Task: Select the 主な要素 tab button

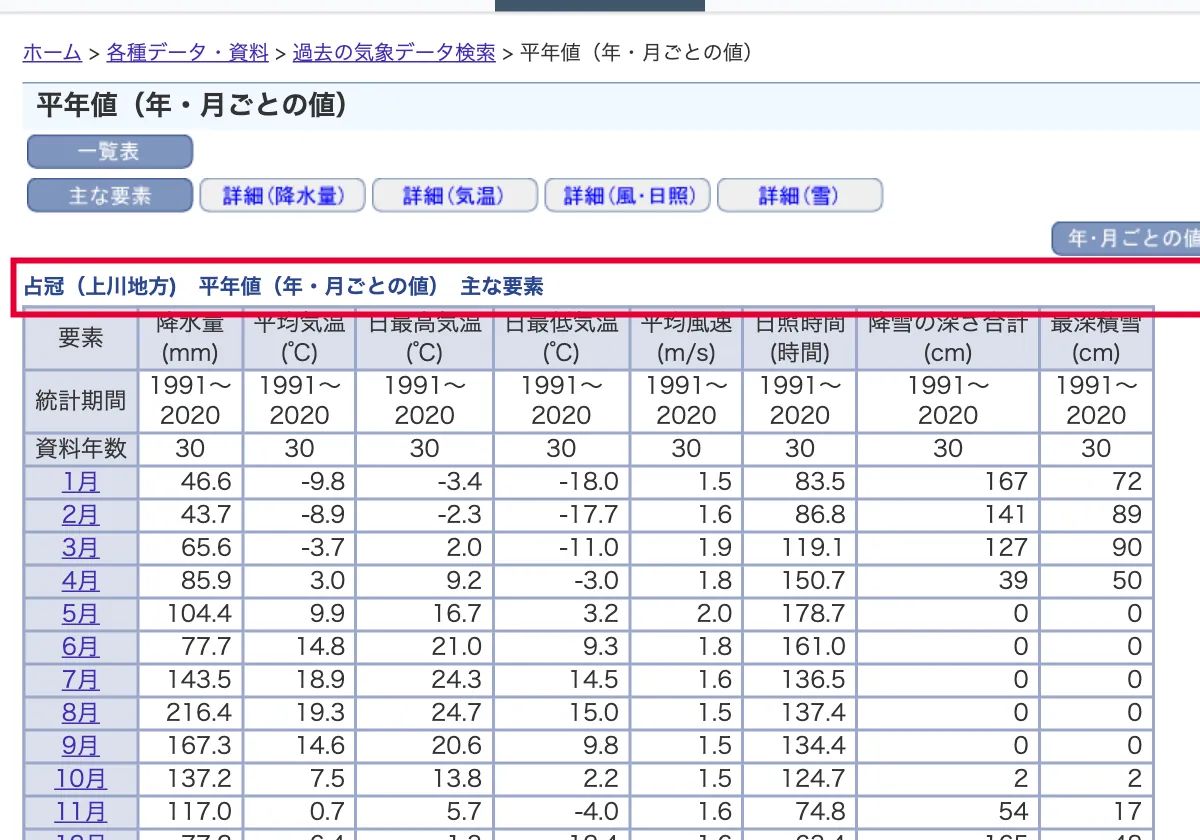Action: pos(109,196)
